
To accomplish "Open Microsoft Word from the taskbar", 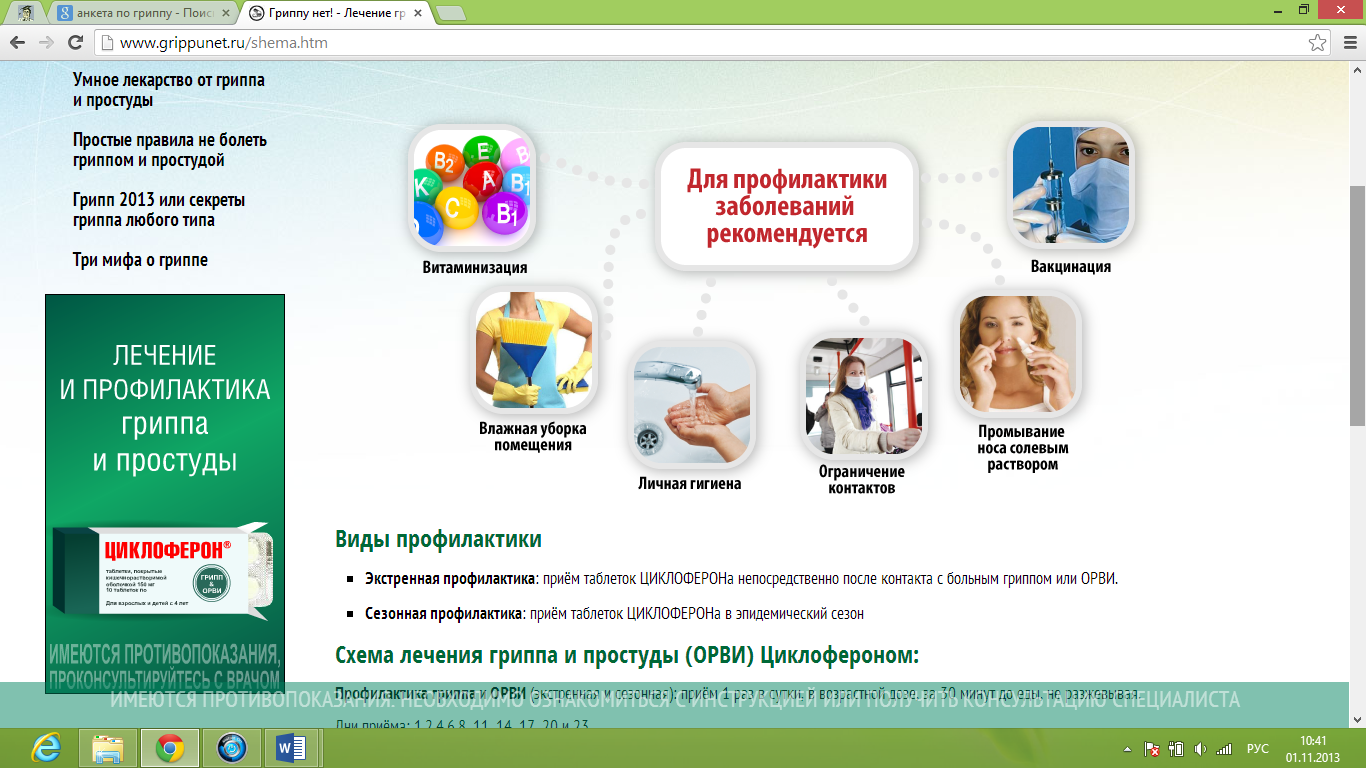I will [293, 748].
